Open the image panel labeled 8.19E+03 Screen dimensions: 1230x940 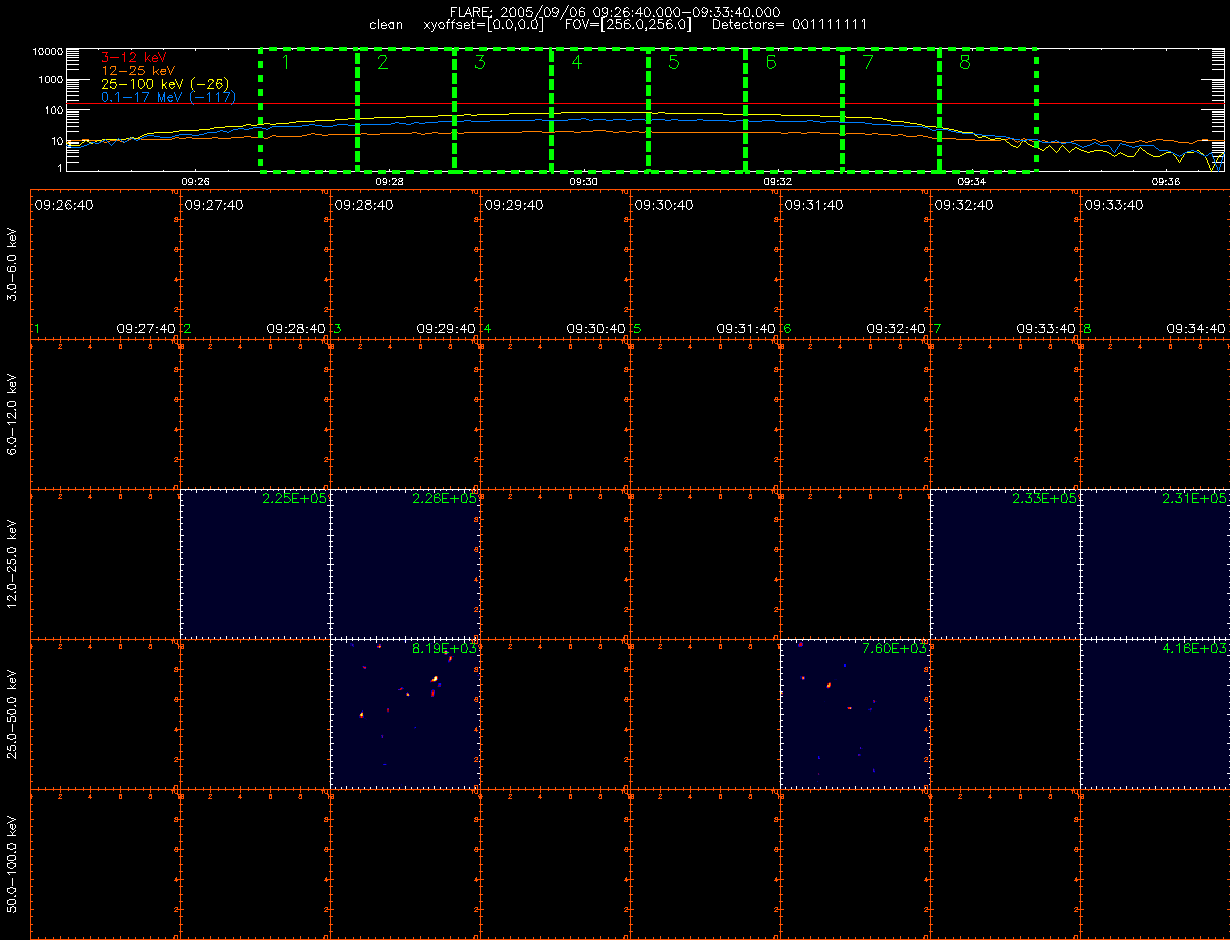pos(405,714)
